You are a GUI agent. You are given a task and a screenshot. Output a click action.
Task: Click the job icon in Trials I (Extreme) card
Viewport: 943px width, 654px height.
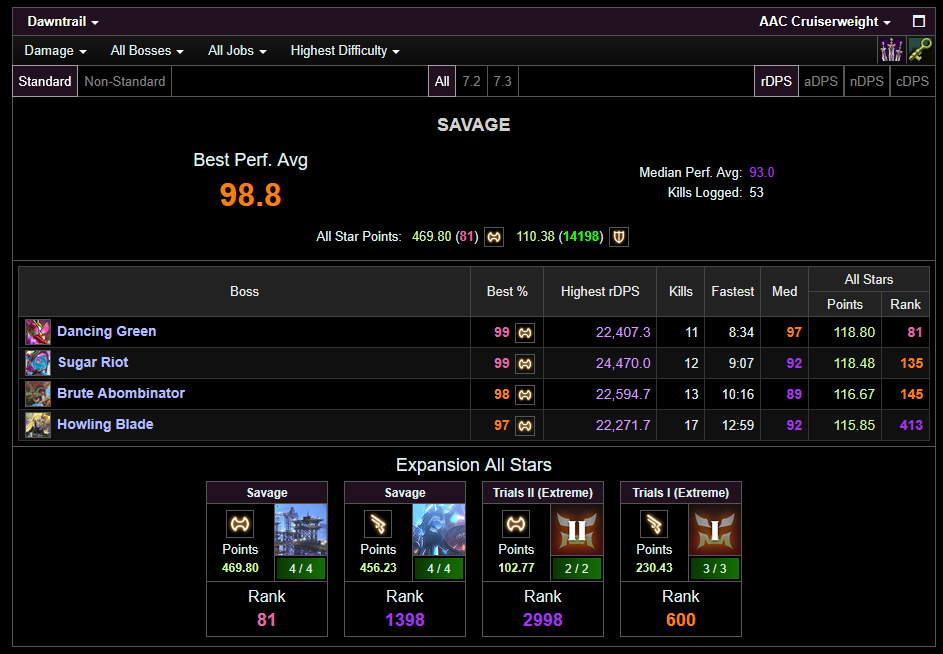tap(654, 524)
